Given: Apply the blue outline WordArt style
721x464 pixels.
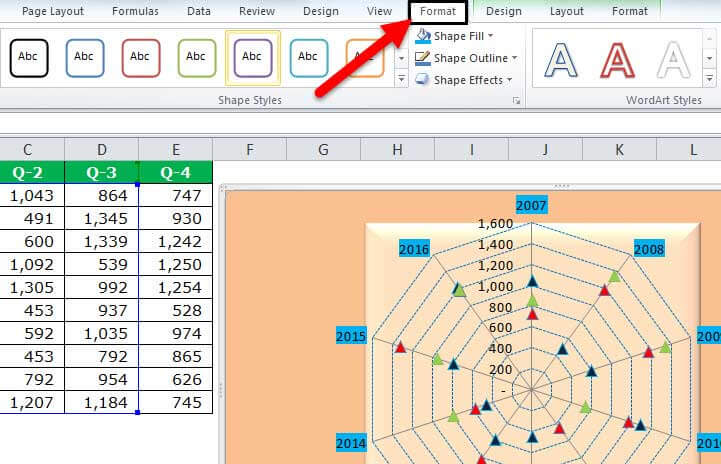Looking at the screenshot, I should 561,60.
